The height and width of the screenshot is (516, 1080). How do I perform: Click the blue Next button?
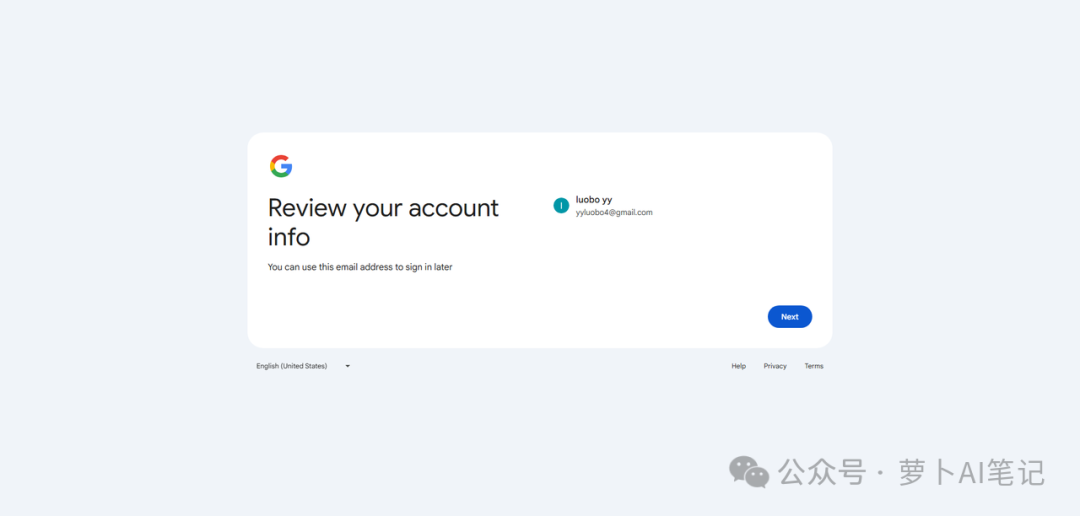click(x=789, y=317)
